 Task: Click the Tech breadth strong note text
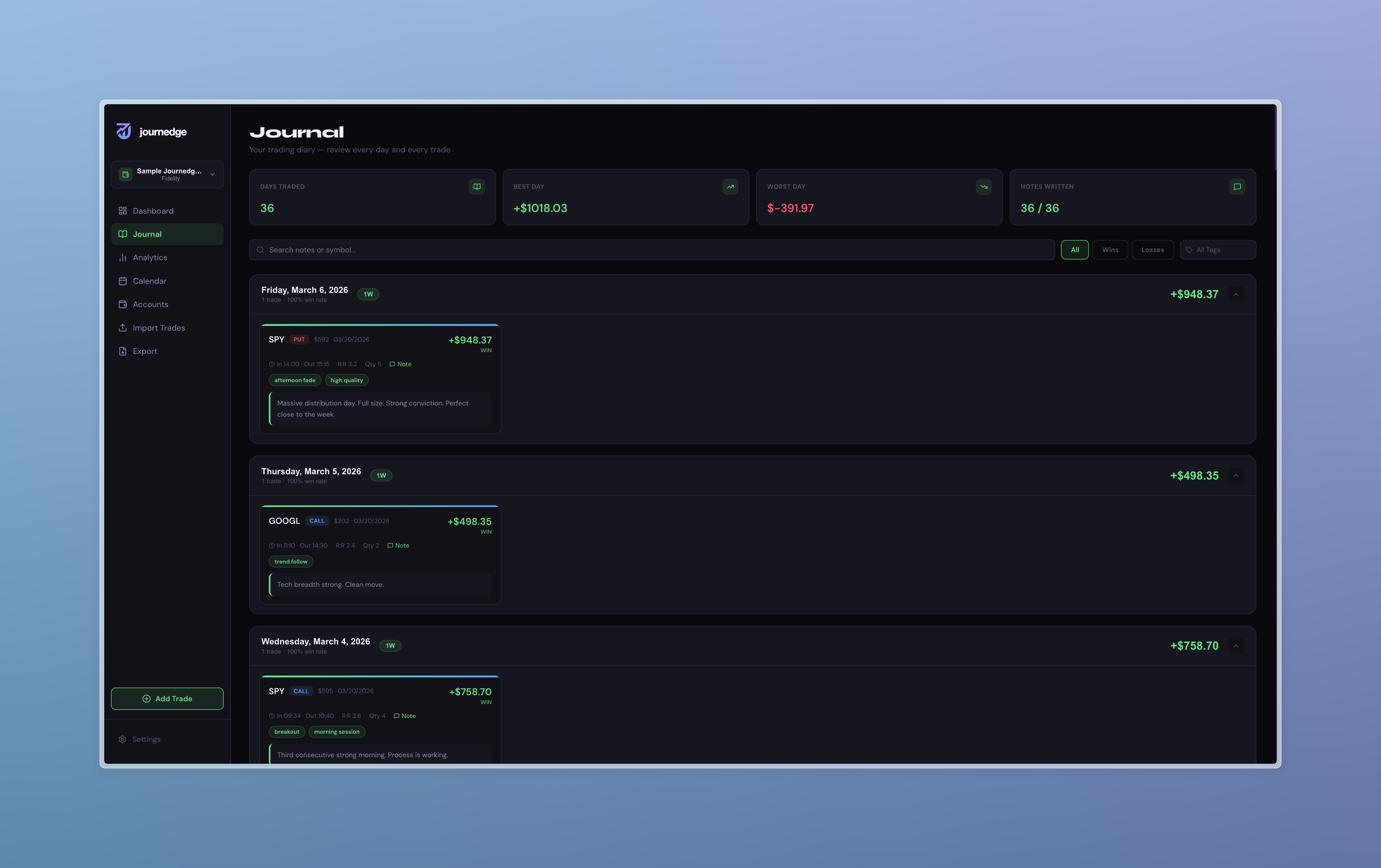330,585
